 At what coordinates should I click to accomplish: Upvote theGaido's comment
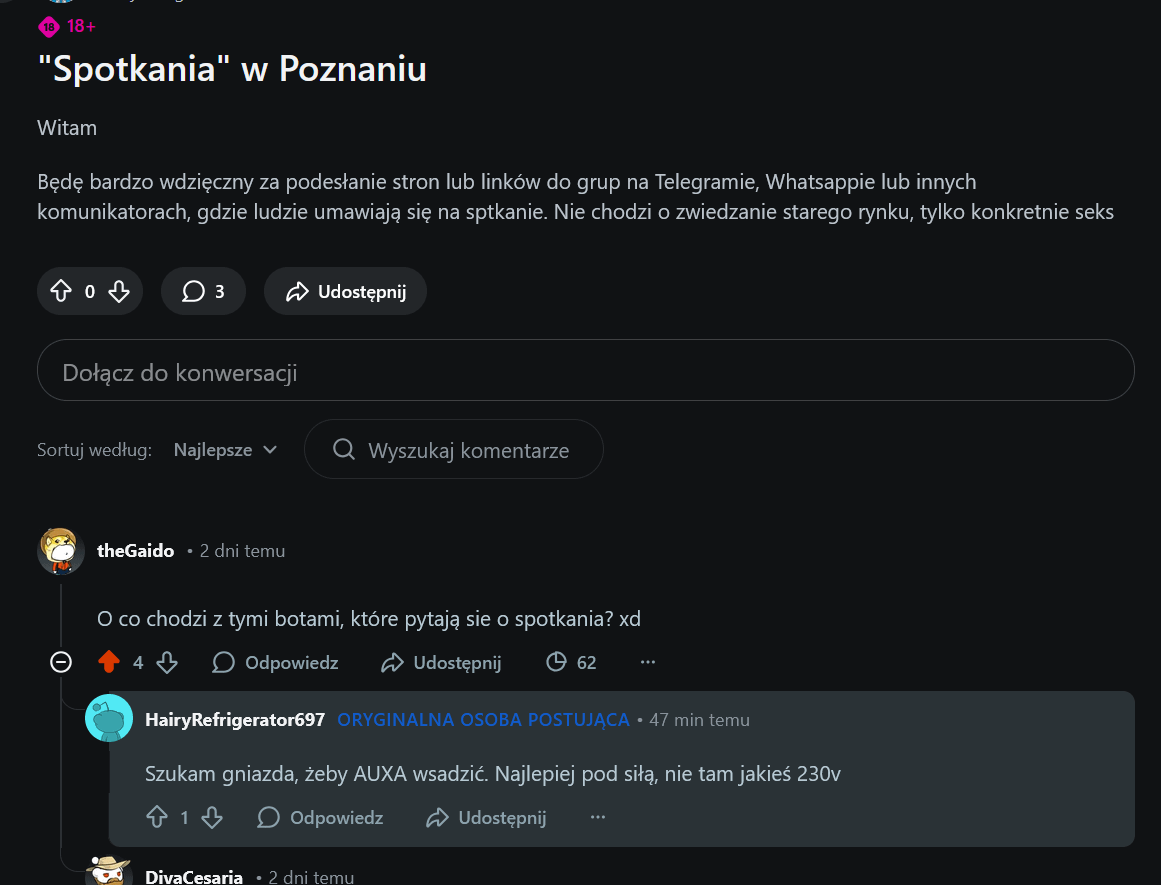(110, 662)
